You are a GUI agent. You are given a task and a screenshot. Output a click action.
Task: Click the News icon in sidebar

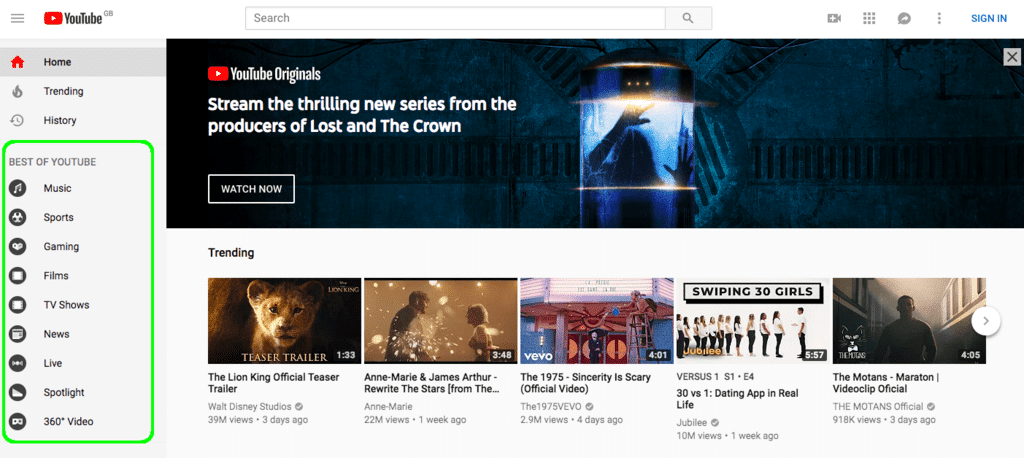18,334
